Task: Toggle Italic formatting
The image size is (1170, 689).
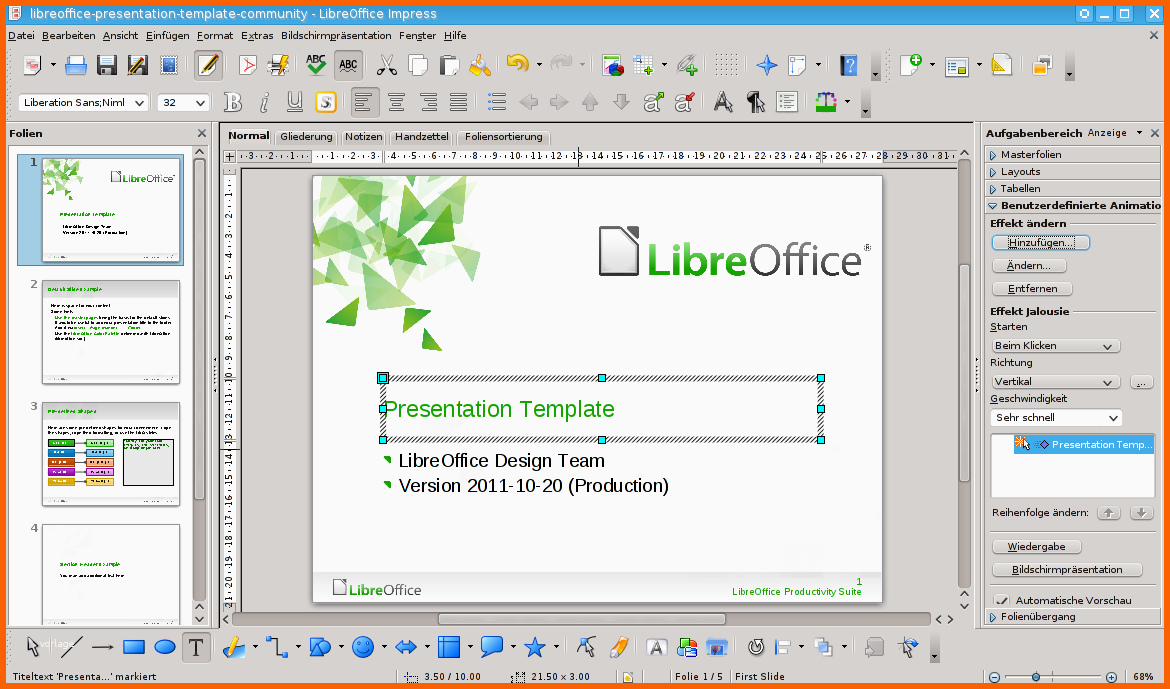Action: 264,102
